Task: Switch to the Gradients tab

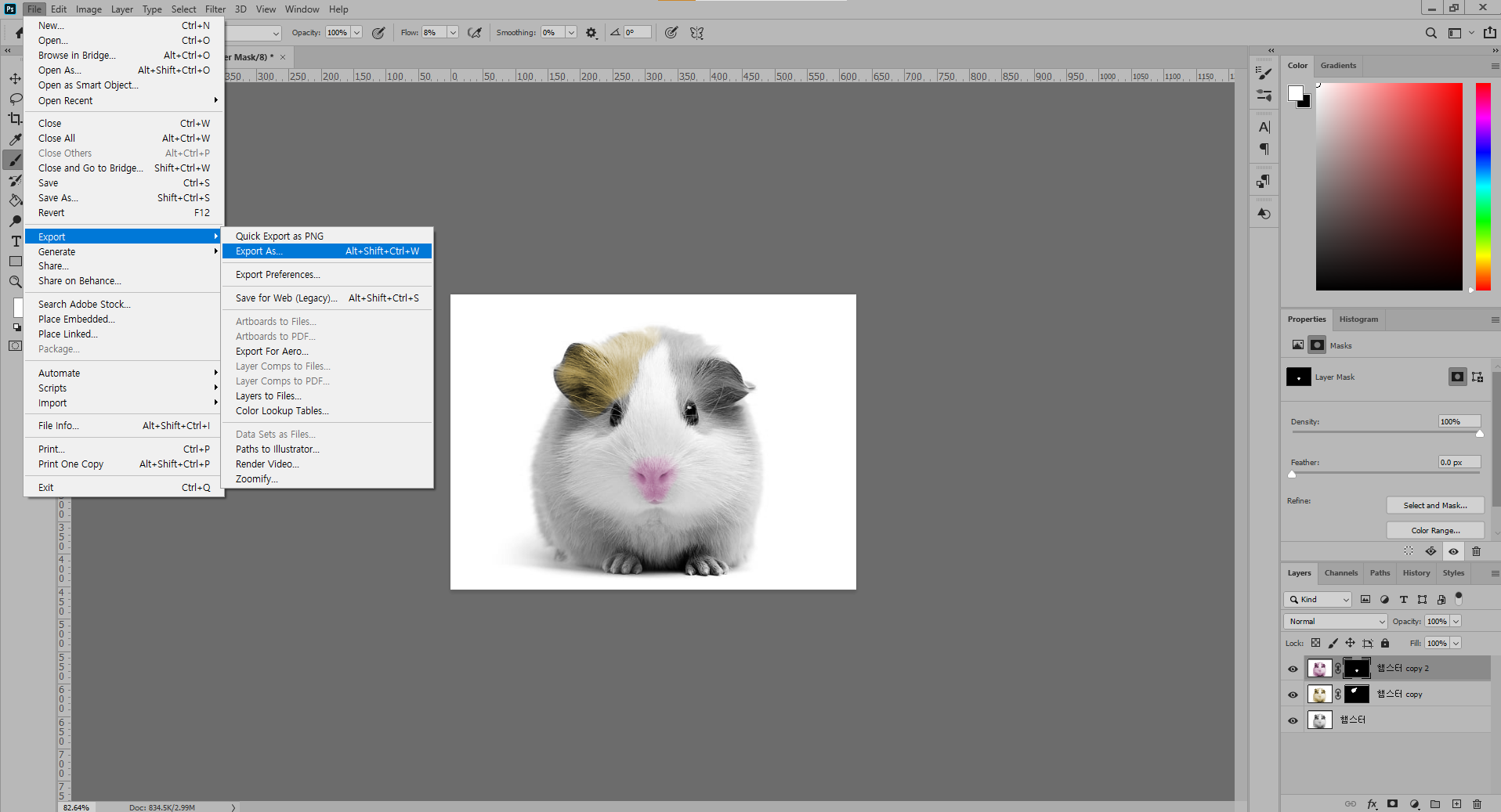Action: [1338, 66]
